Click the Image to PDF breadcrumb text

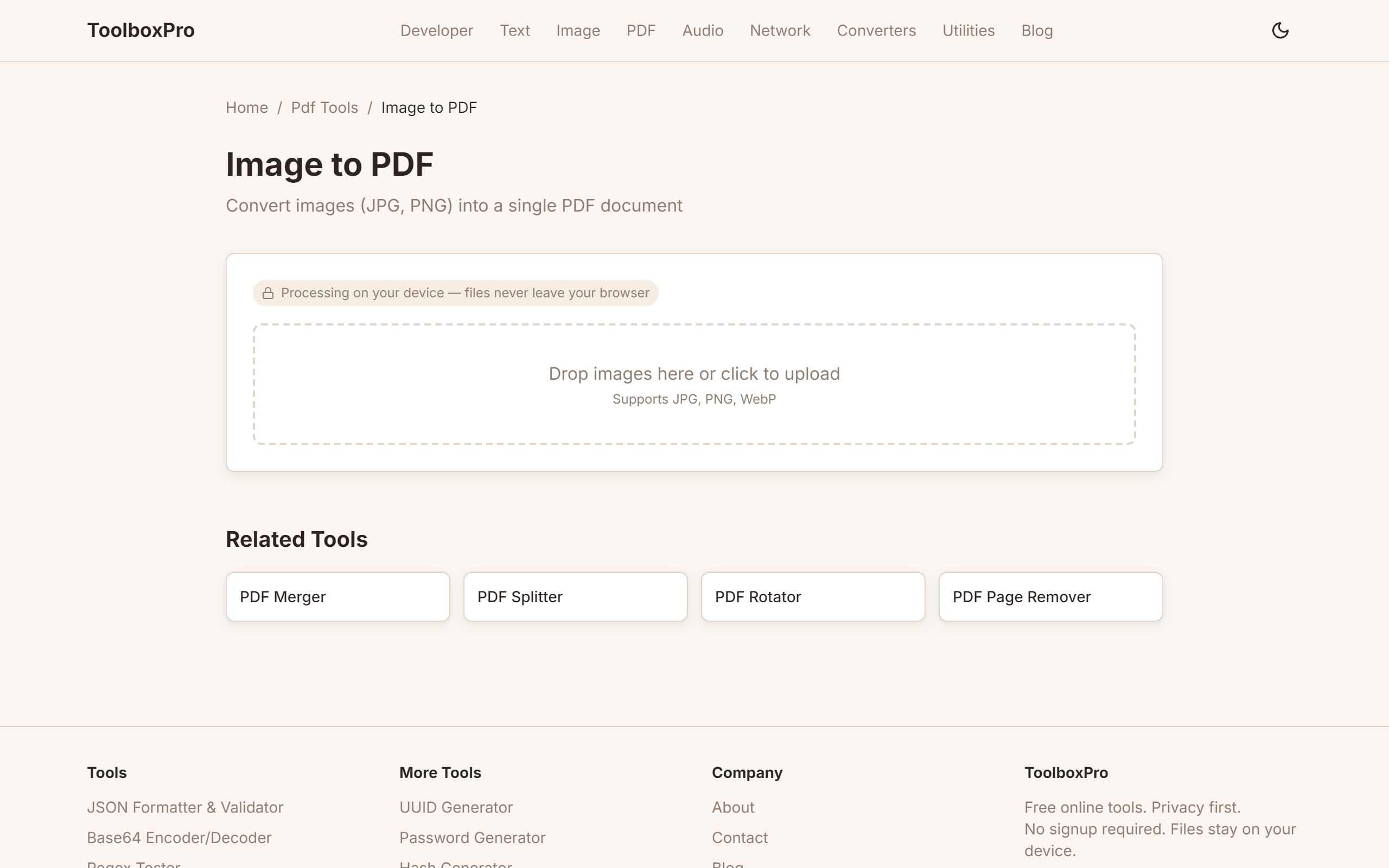click(x=429, y=107)
